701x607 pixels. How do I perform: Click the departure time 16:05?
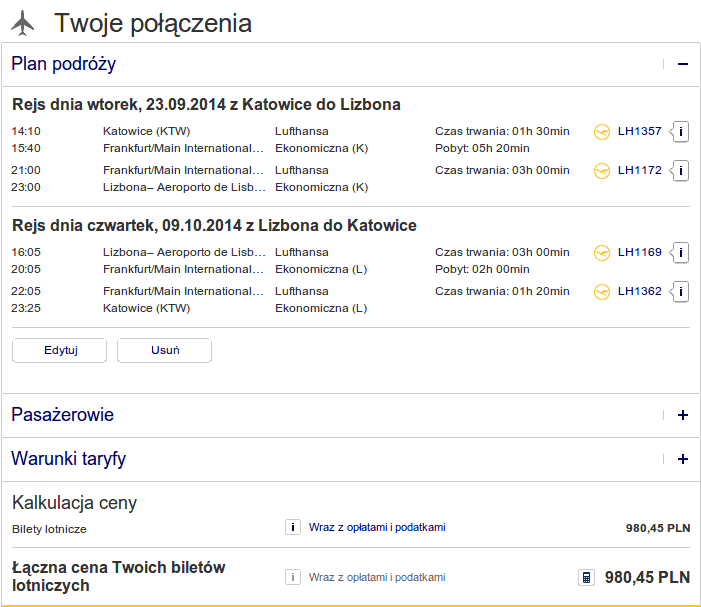26,252
